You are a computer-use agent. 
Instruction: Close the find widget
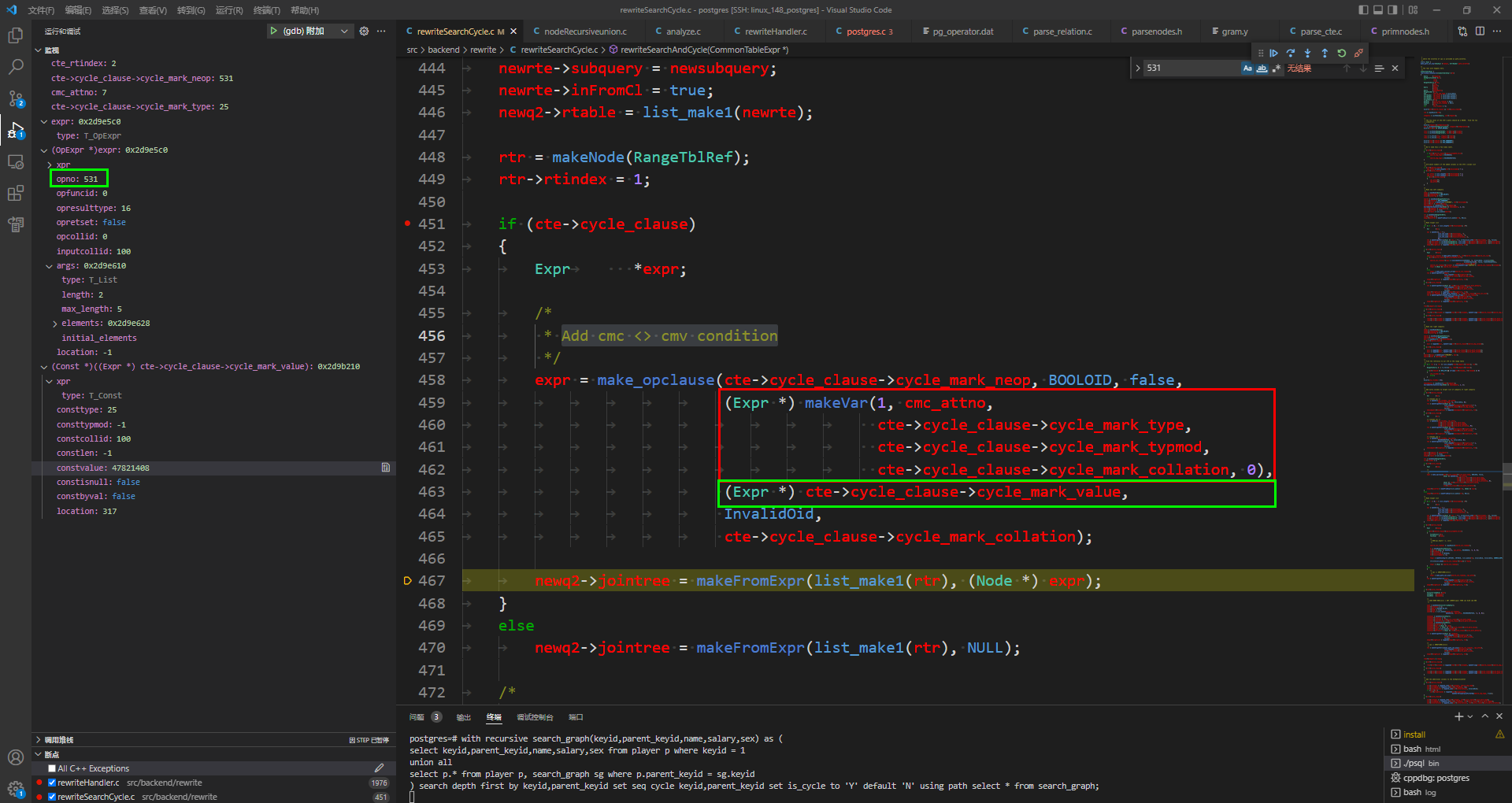[x=1395, y=68]
